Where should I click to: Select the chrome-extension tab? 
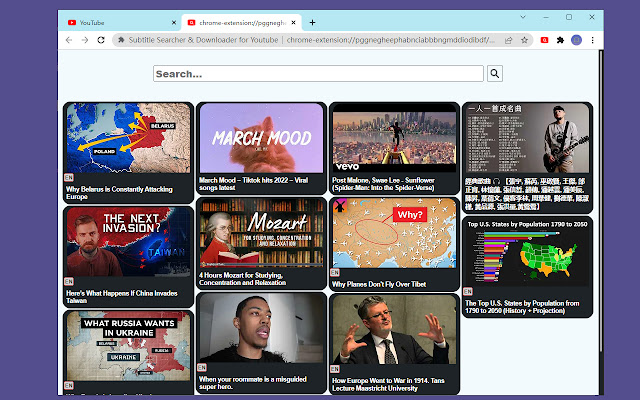click(x=242, y=22)
